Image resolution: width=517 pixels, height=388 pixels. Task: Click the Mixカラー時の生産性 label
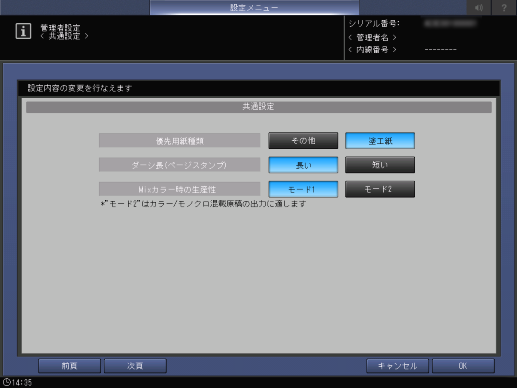(x=179, y=189)
